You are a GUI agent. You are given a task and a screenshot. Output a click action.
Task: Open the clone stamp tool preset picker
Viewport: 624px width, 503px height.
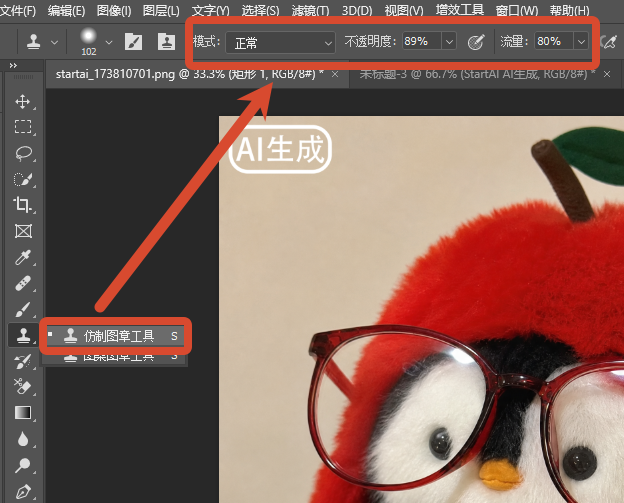[x=33, y=41]
